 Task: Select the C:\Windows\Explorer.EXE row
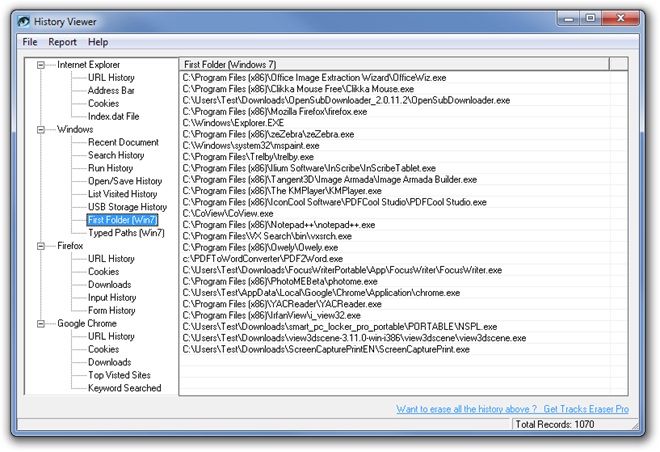[x=395, y=123]
